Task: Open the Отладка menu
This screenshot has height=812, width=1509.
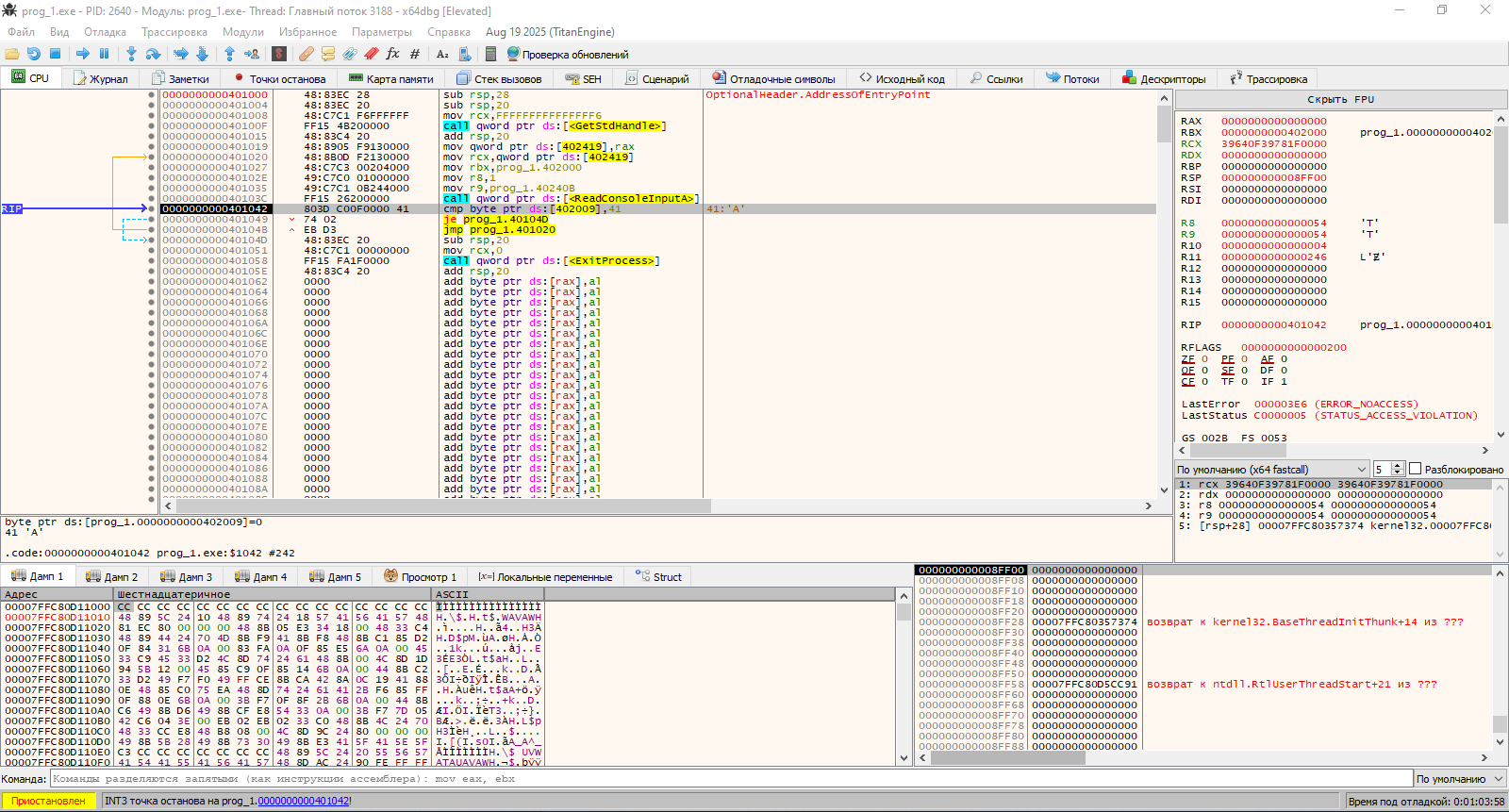Action: tap(105, 32)
